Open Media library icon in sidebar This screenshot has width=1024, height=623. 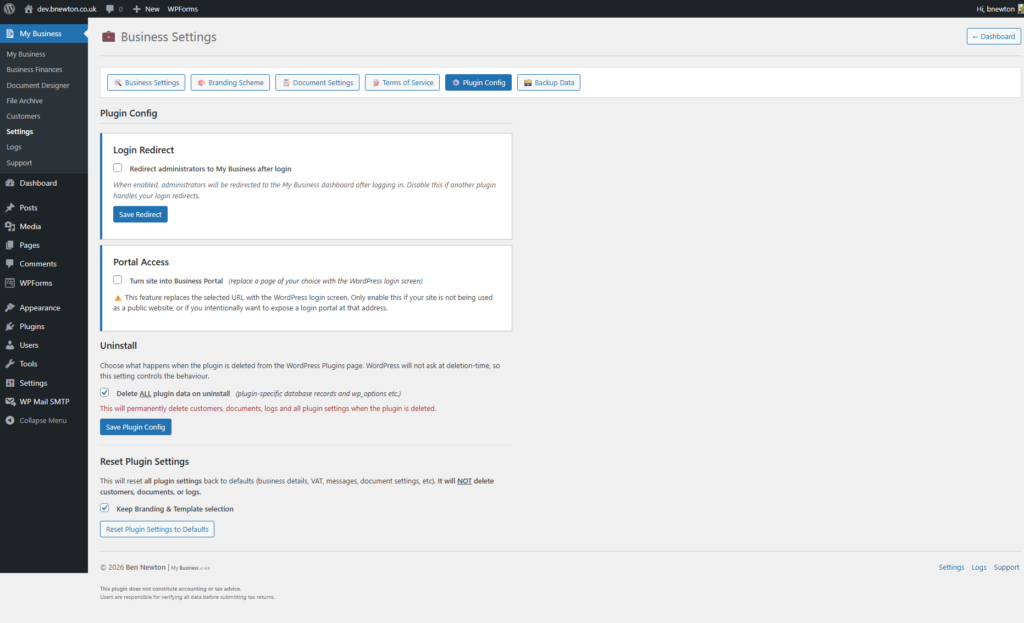10,227
